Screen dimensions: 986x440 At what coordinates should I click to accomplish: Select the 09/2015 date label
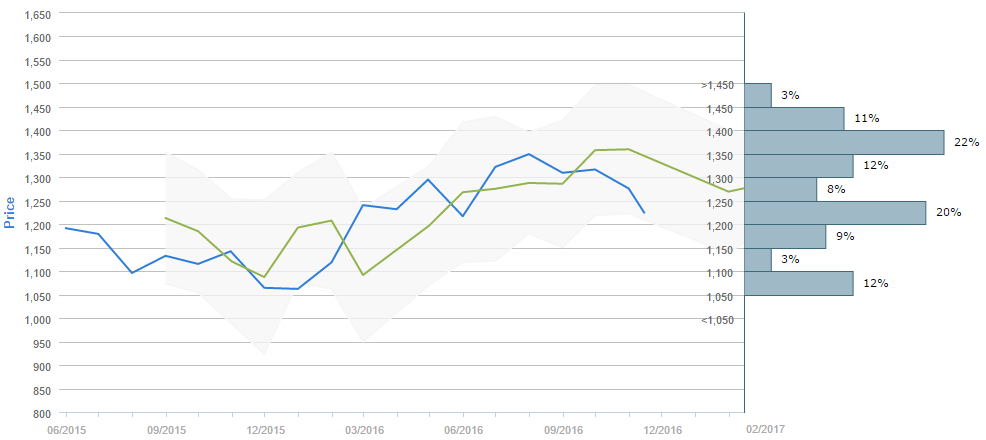pyautogui.click(x=165, y=428)
